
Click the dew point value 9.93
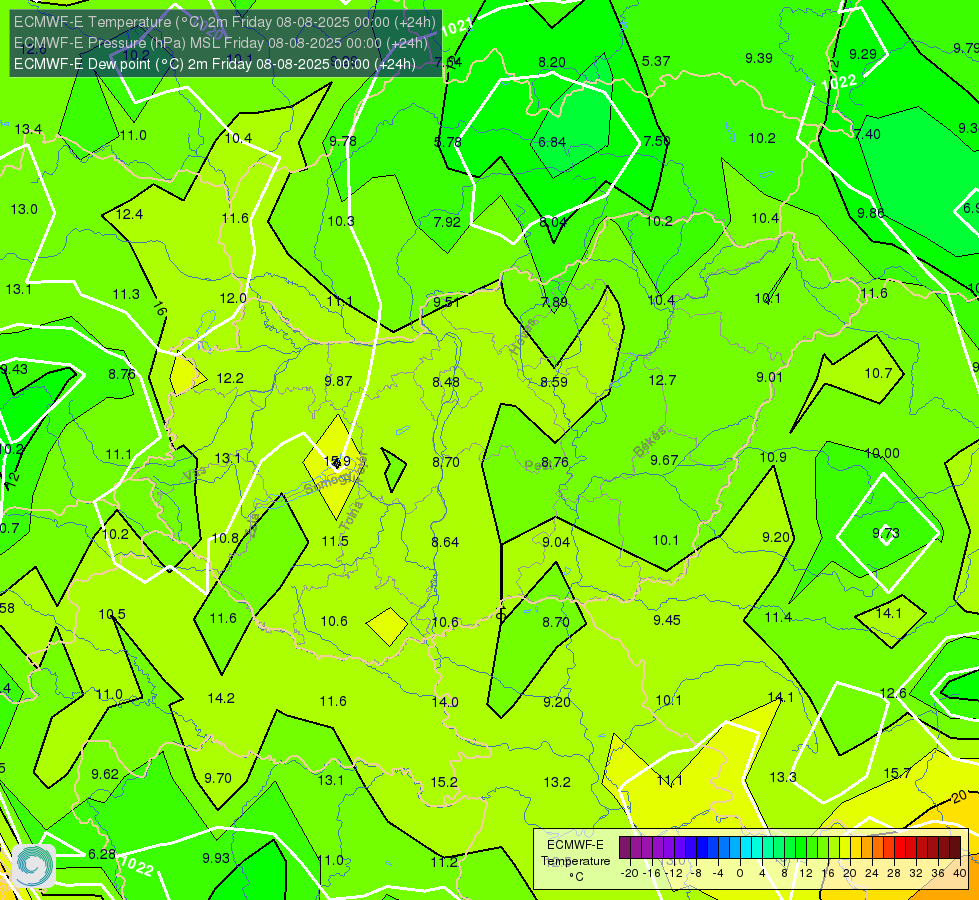click(x=216, y=858)
